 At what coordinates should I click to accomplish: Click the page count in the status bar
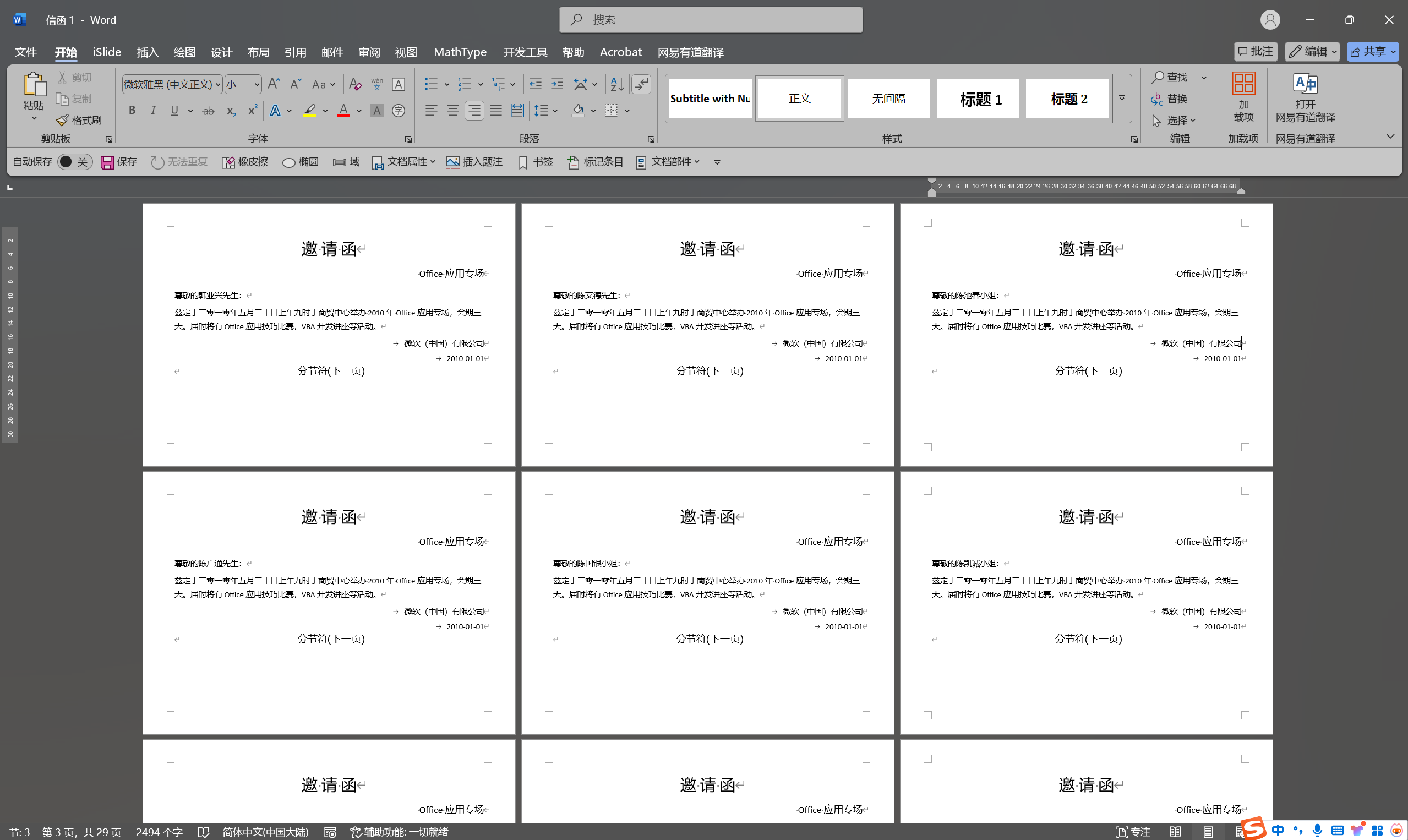(81, 832)
